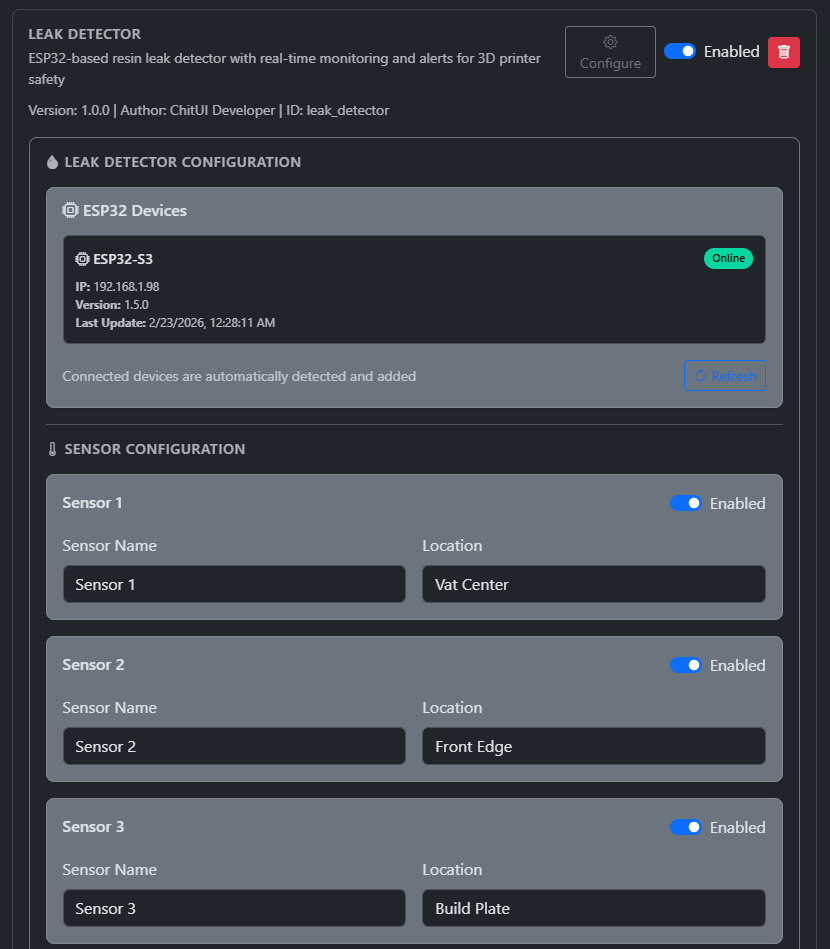Toggle the Leak Detector plugin Enabled switch
The height and width of the screenshot is (949, 830).
point(680,51)
